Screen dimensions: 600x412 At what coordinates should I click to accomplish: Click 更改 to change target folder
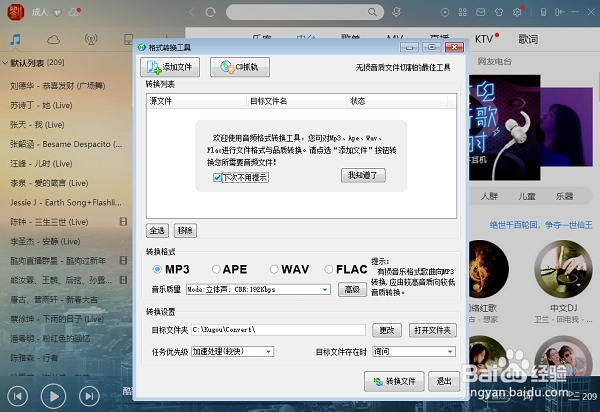387,330
